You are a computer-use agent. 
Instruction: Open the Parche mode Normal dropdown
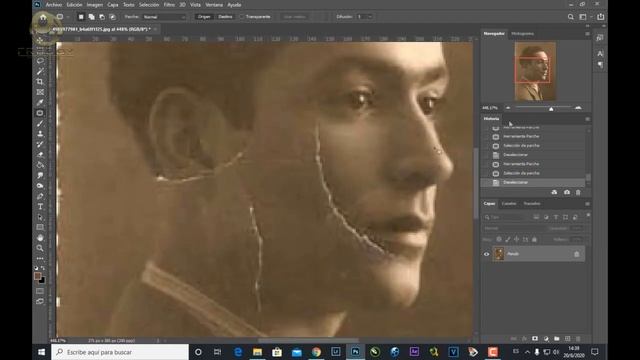click(164, 17)
